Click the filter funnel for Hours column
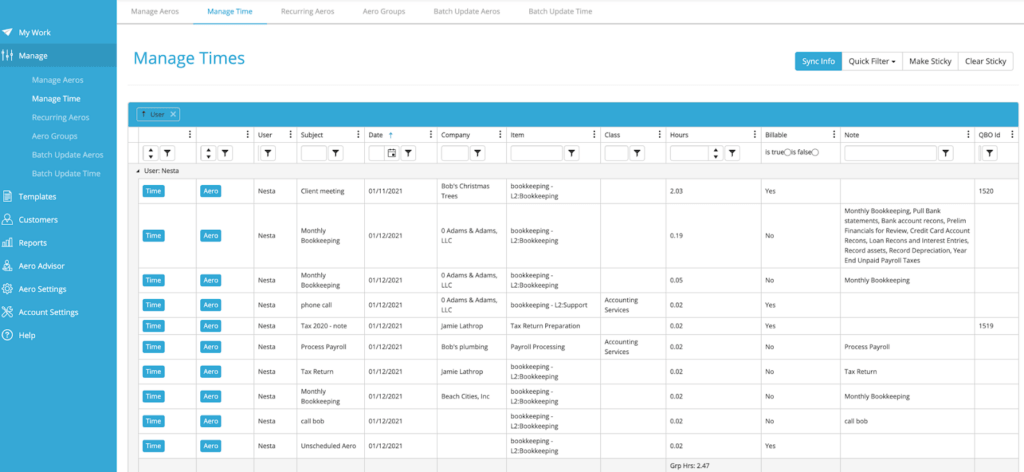Image resolution: width=1024 pixels, height=472 pixels. coord(733,153)
